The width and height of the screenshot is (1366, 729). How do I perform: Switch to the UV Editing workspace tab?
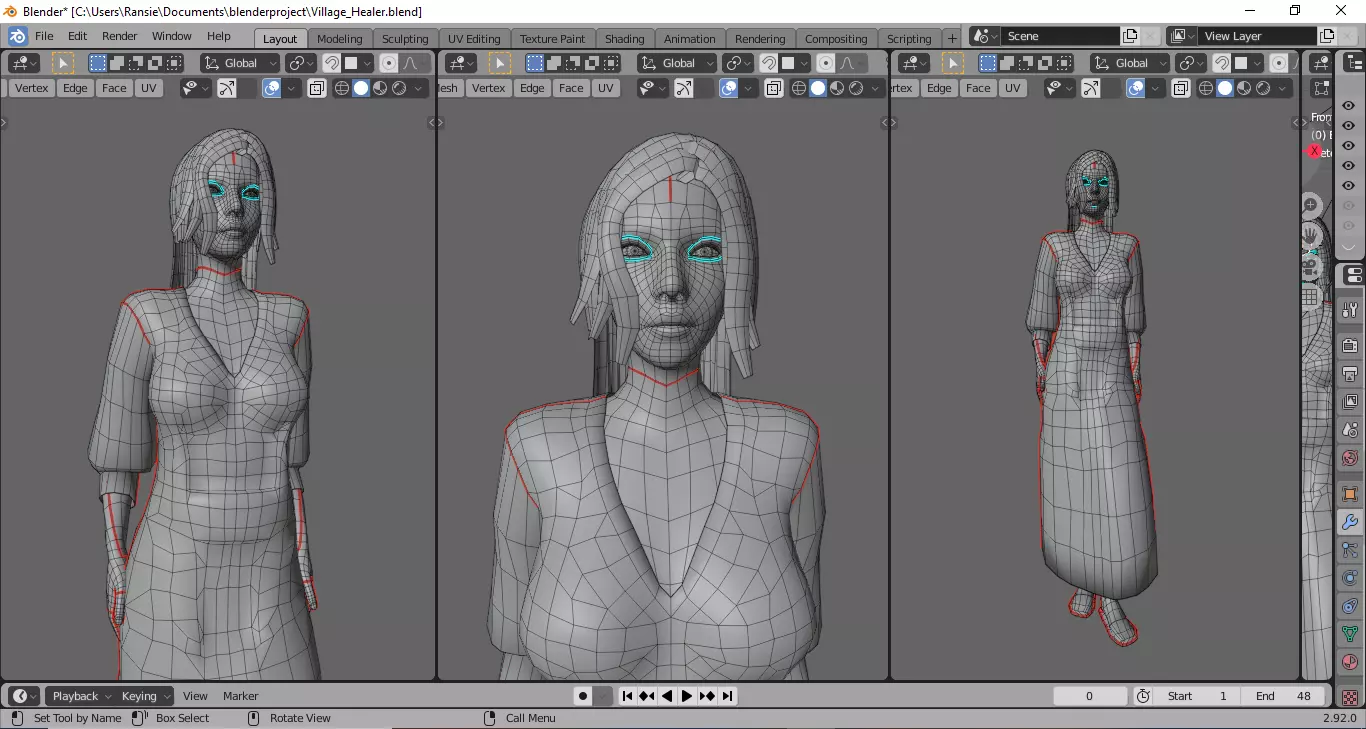coord(474,39)
